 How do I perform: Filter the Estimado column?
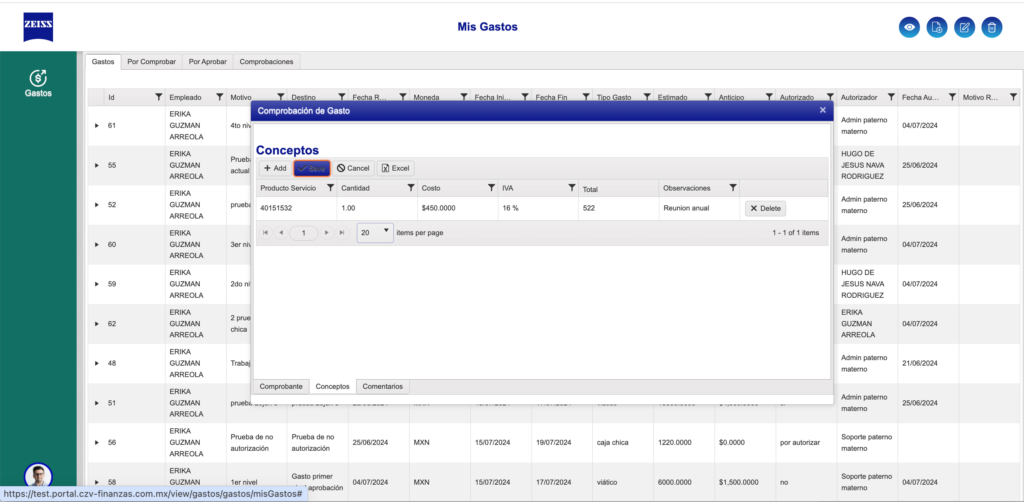coord(707,97)
